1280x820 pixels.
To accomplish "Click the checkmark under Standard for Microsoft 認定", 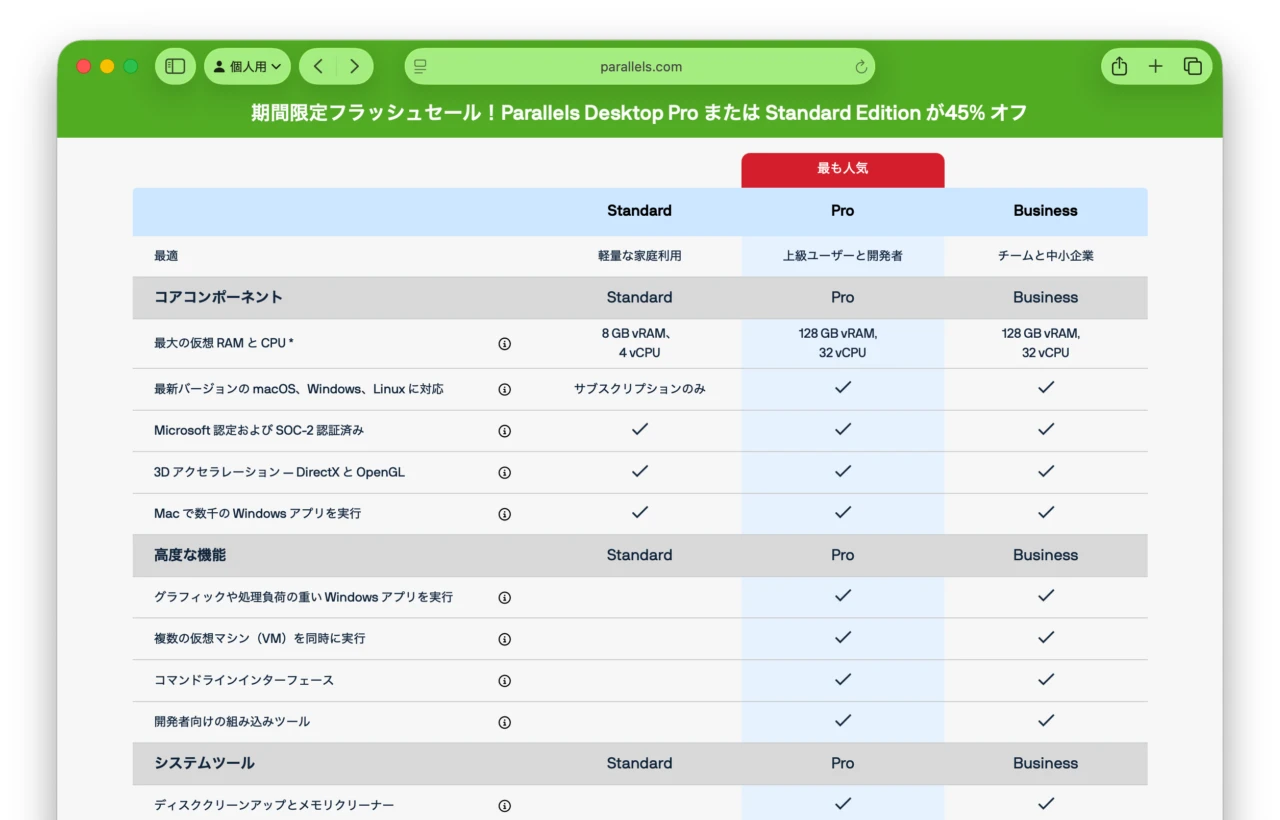I will [x=640, y=430].
